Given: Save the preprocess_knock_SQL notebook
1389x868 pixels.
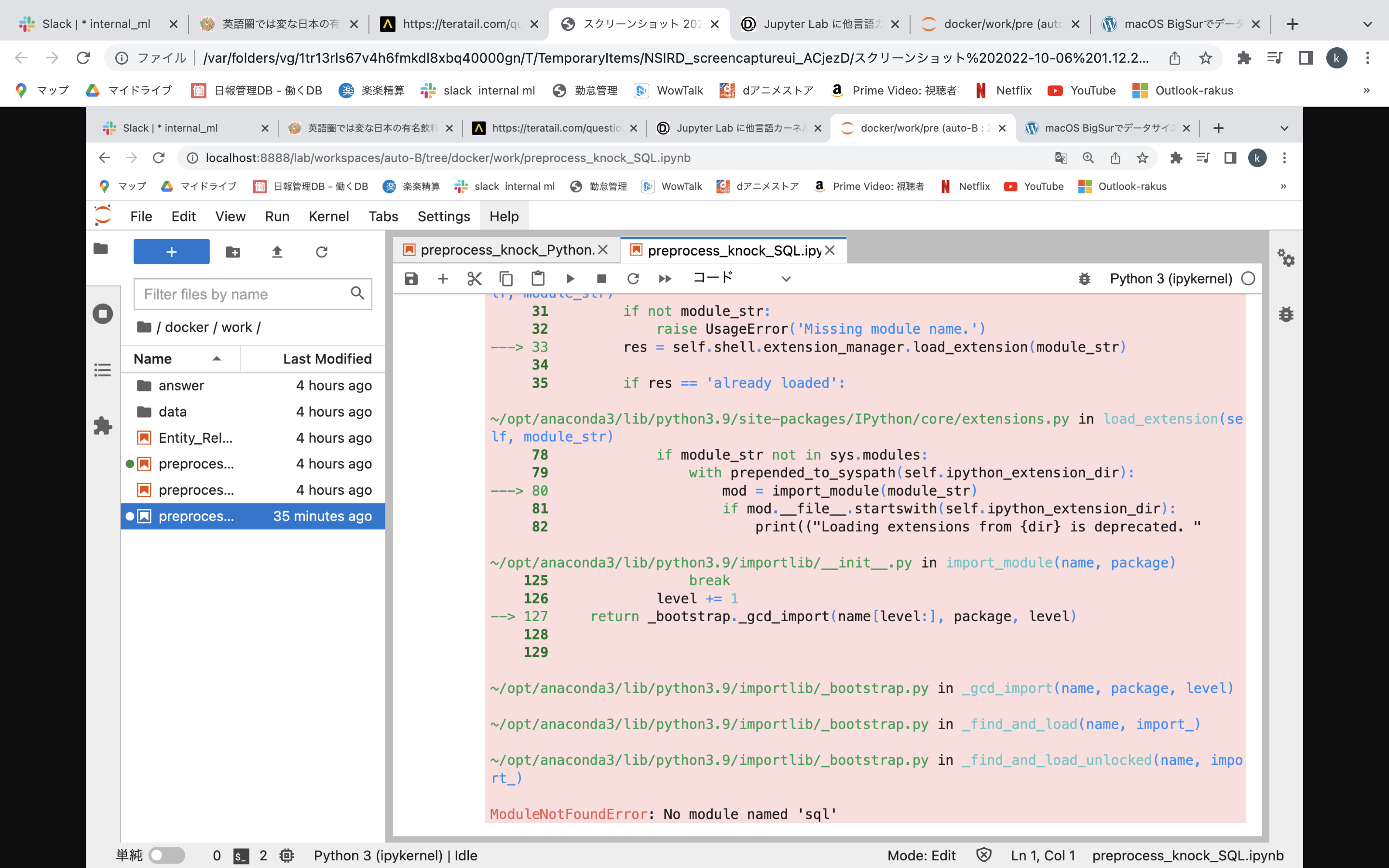Looking at the screenshot, I should [x=411, y=278].
